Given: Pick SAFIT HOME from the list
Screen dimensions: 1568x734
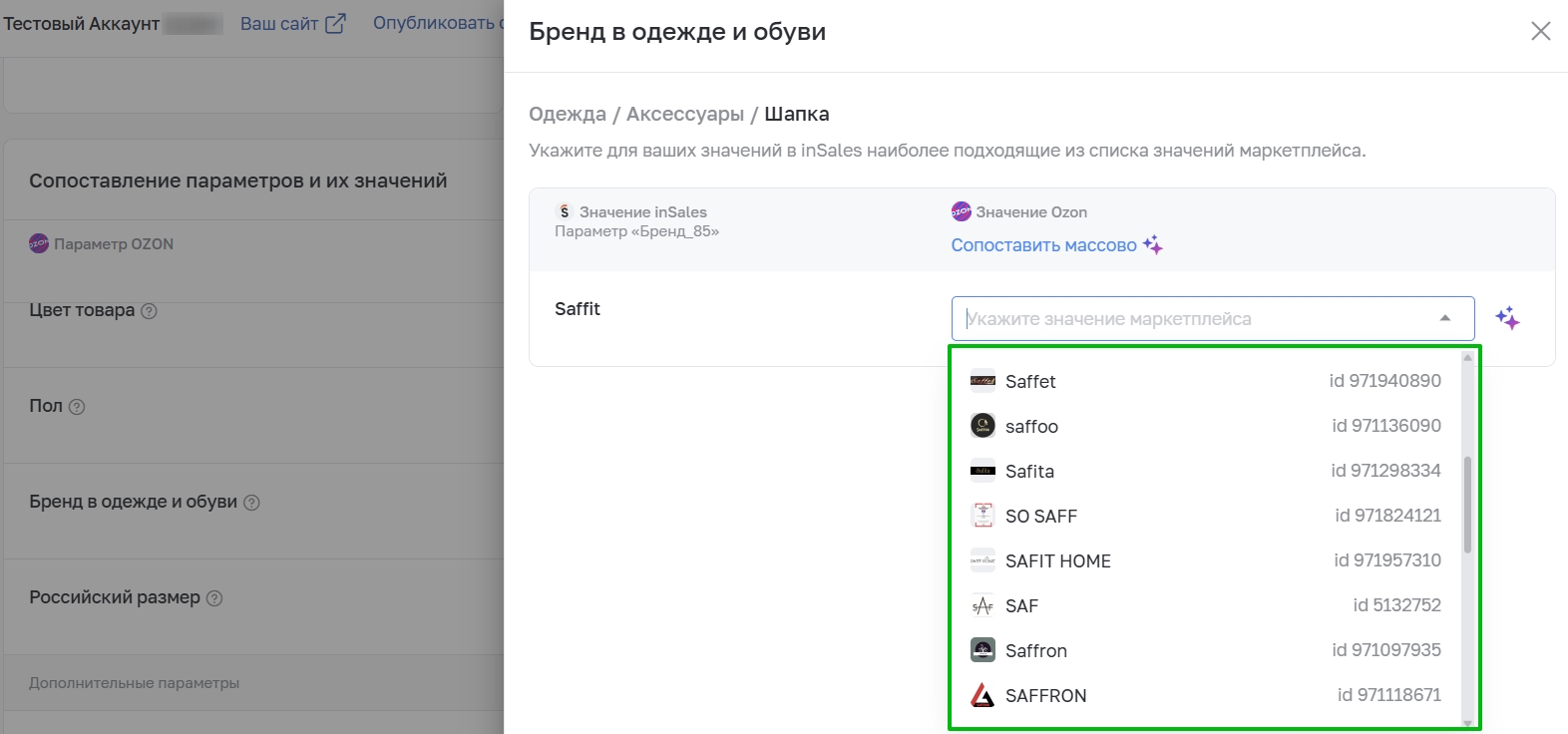Looking at the screenshot, I should coord(1205,560).
